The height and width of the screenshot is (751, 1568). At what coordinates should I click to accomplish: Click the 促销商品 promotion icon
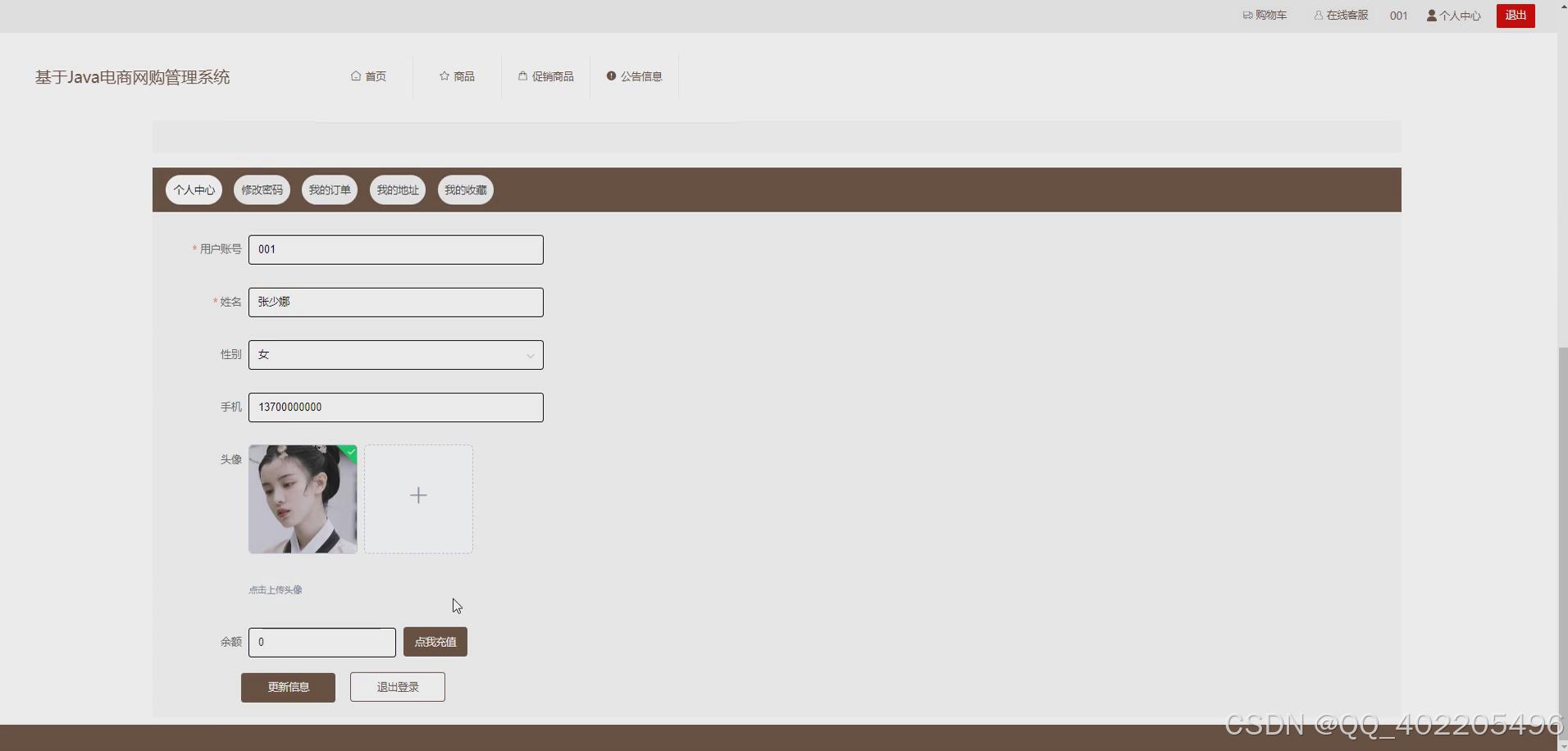(522, 75)
